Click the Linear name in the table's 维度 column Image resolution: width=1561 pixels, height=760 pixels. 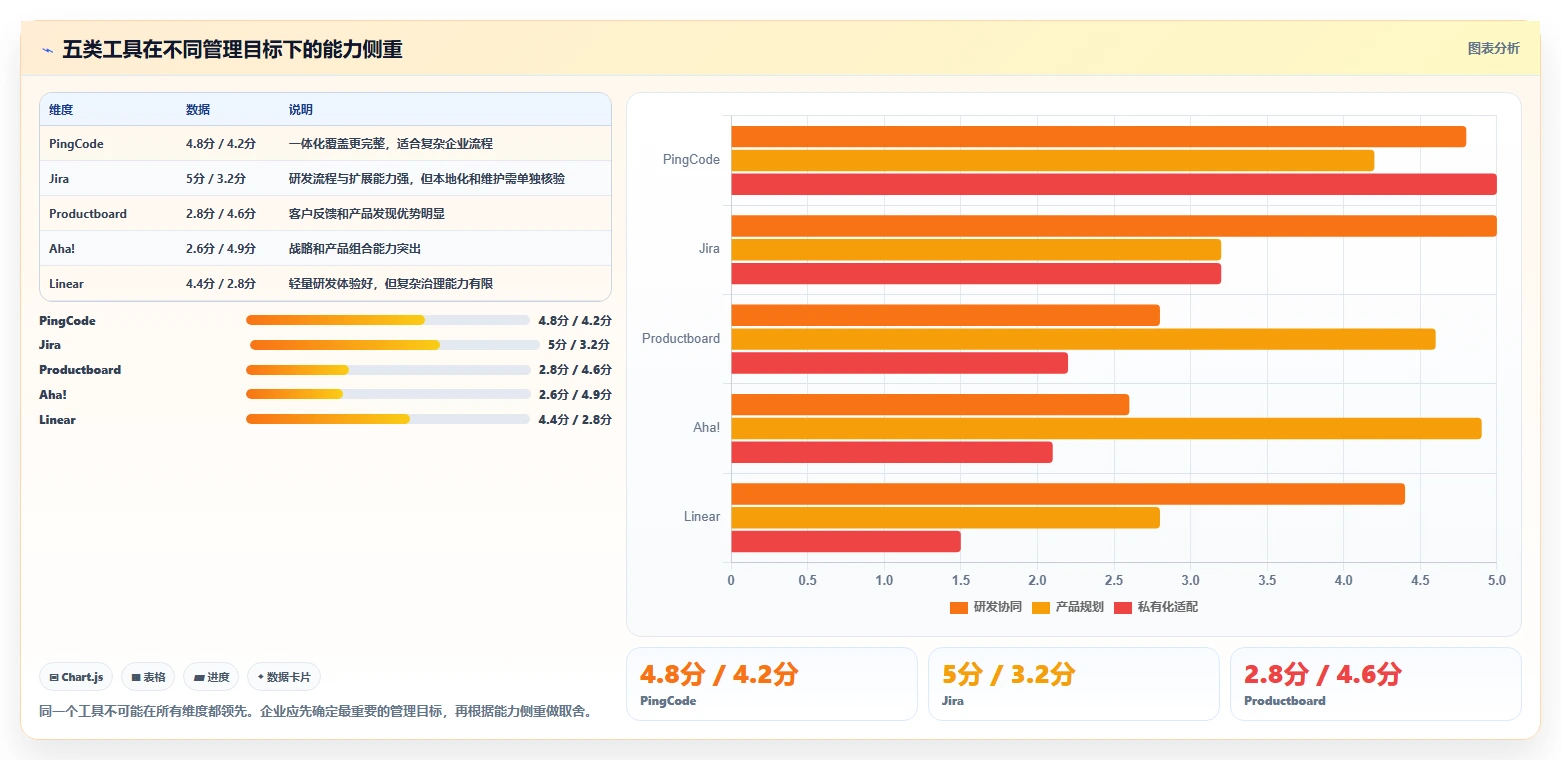click(x=66, y=284)
